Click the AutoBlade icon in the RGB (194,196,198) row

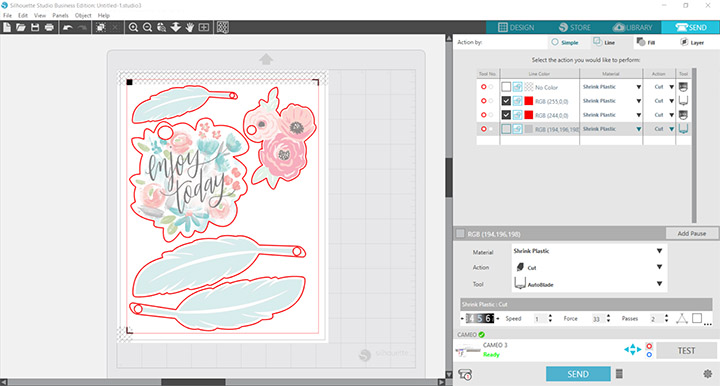(x=683, y=129)
